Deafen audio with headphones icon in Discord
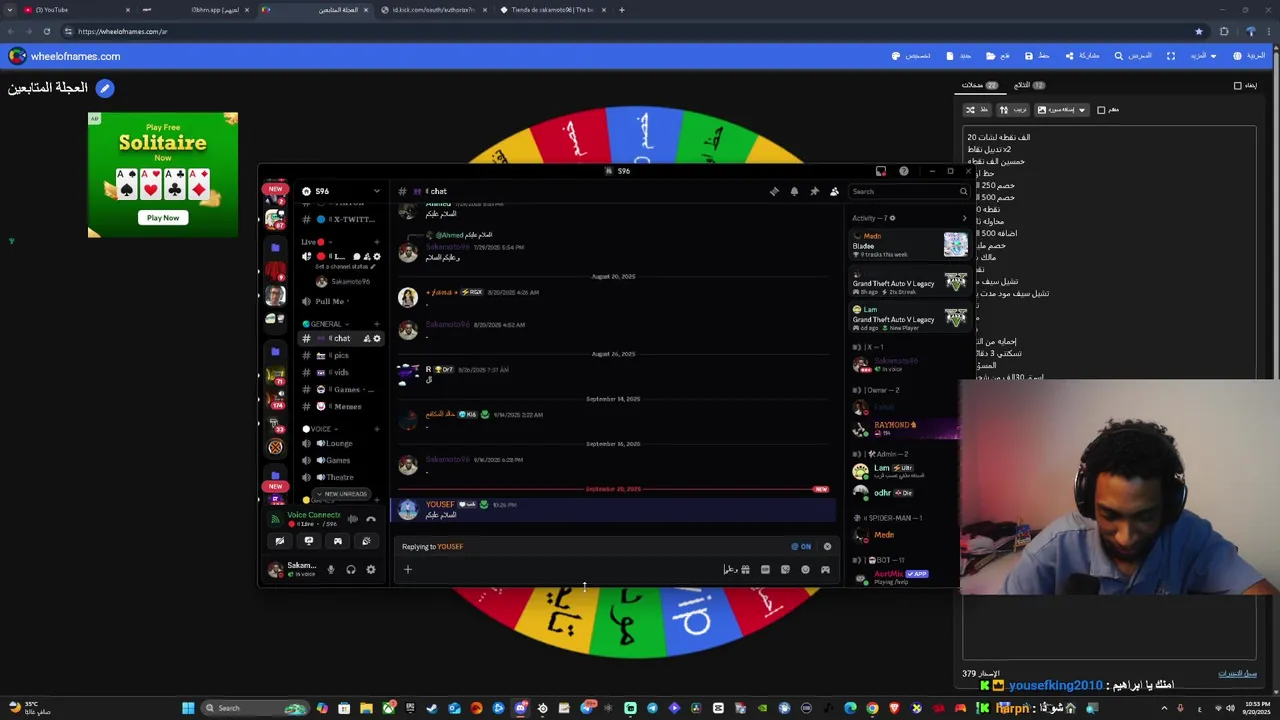The width and height of the screenshot is (1280, 720). click(351, 570)
